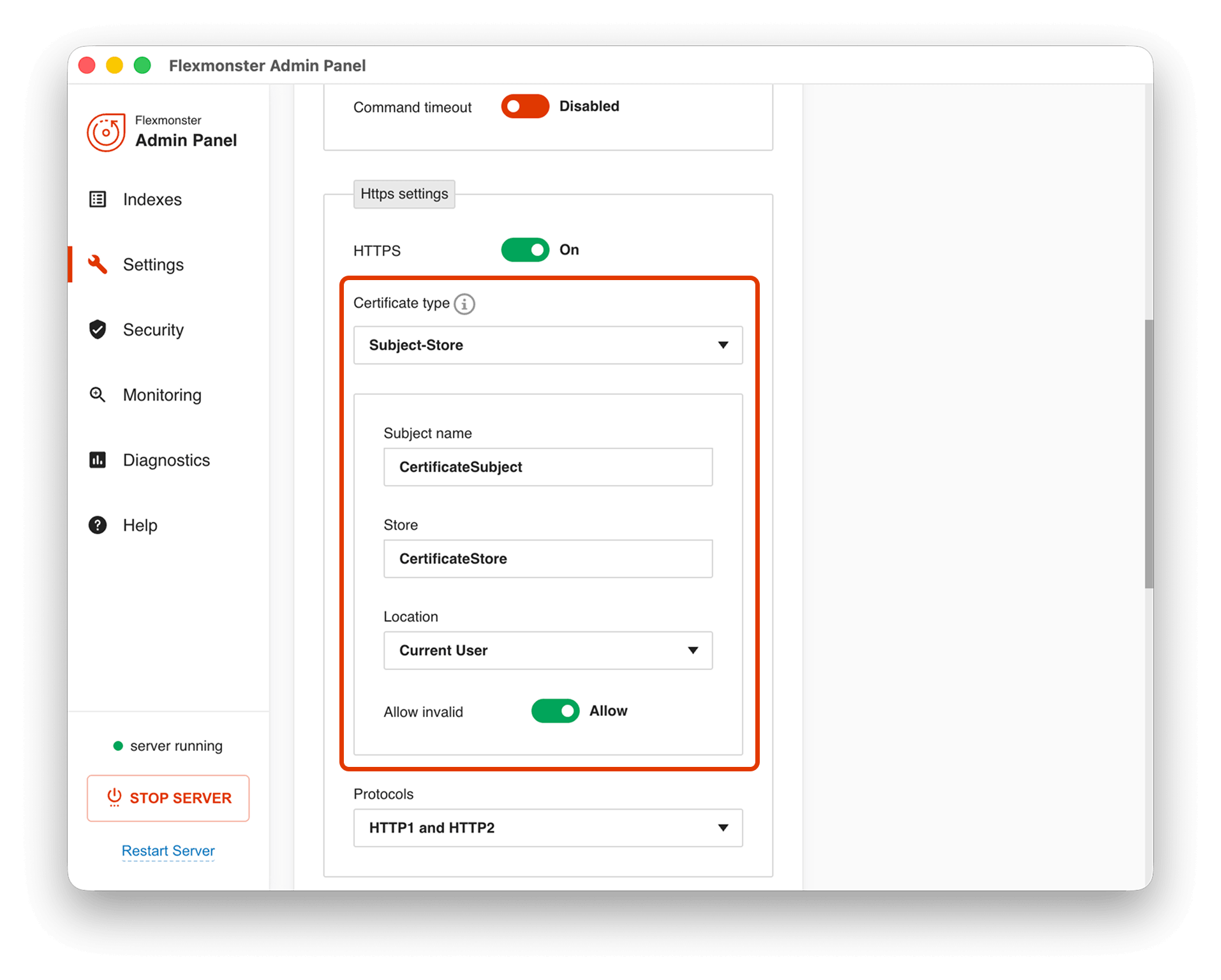The width and height of the screenshot is (1221, 980).
Task: Click the Subject name input field
Action: [548, 466]
